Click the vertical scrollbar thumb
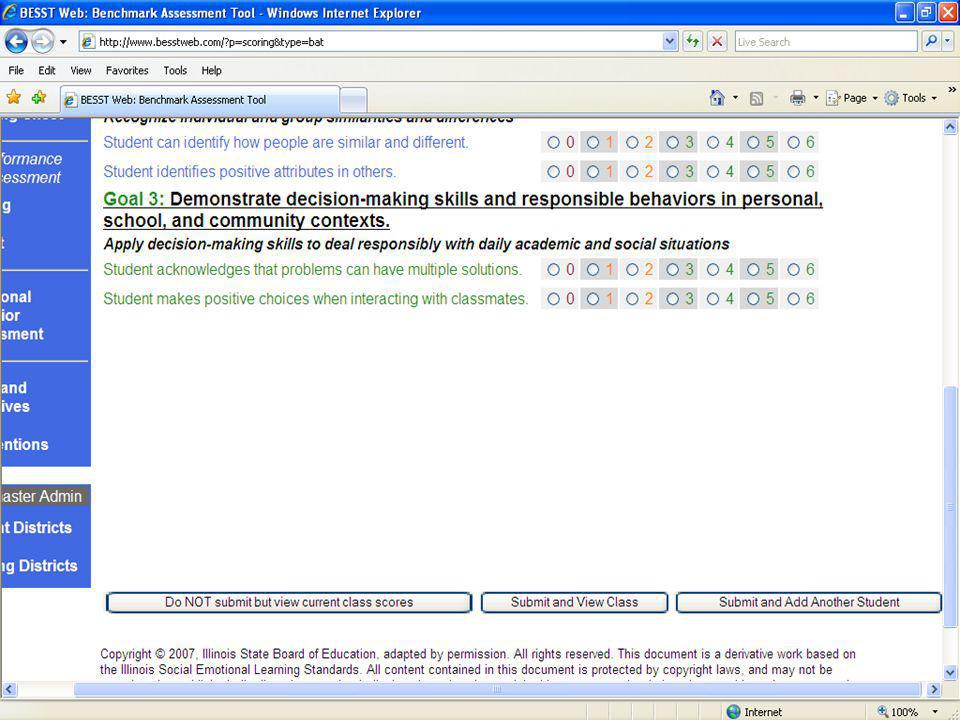 (950, 507)
